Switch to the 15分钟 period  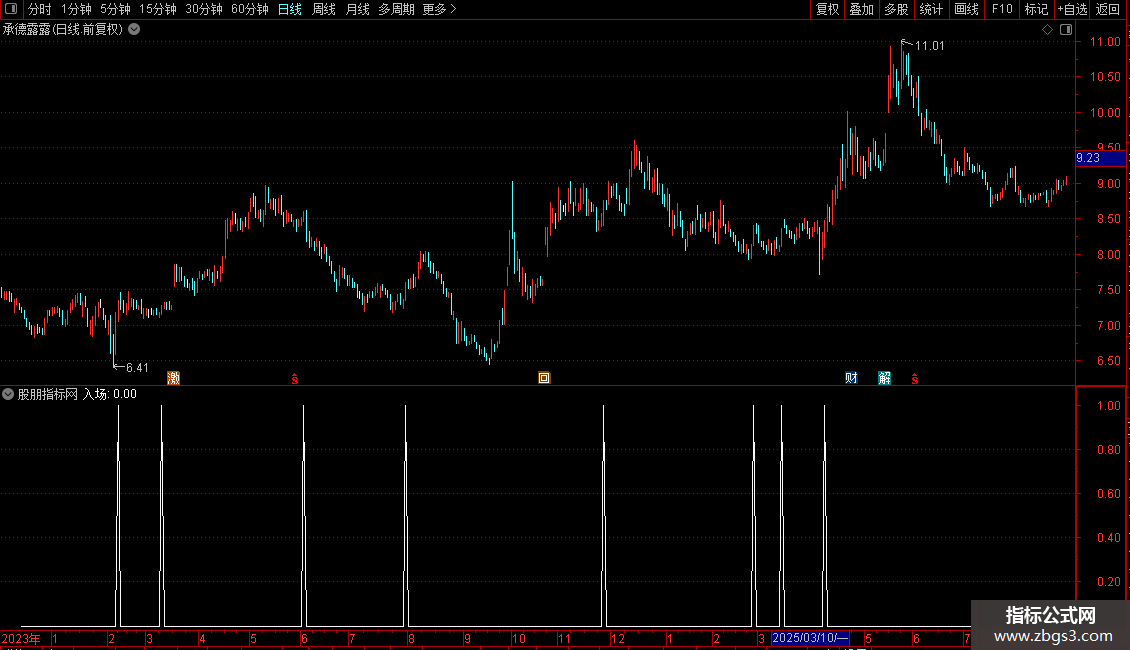click(158, 9)
